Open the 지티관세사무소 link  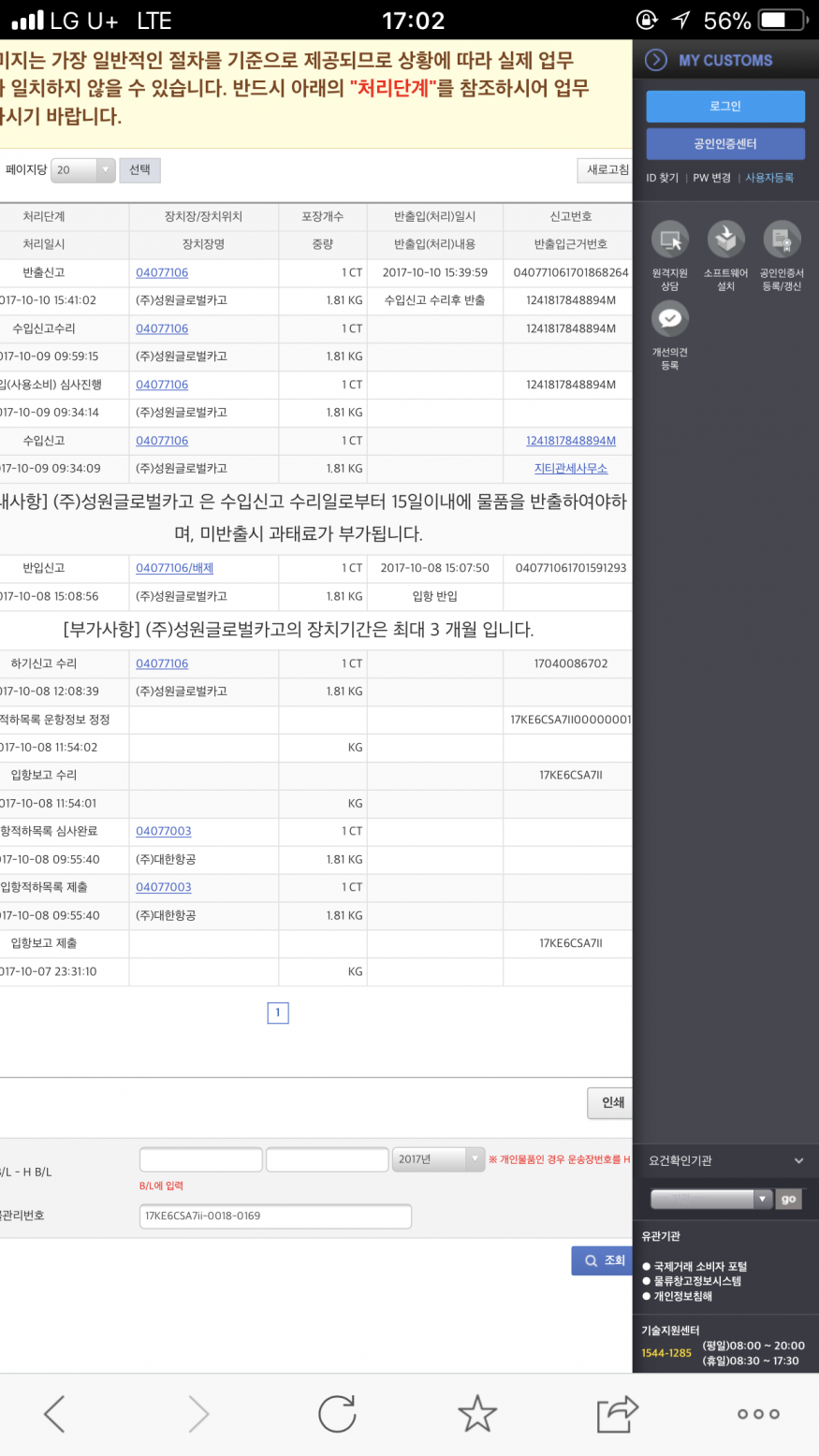571,469
